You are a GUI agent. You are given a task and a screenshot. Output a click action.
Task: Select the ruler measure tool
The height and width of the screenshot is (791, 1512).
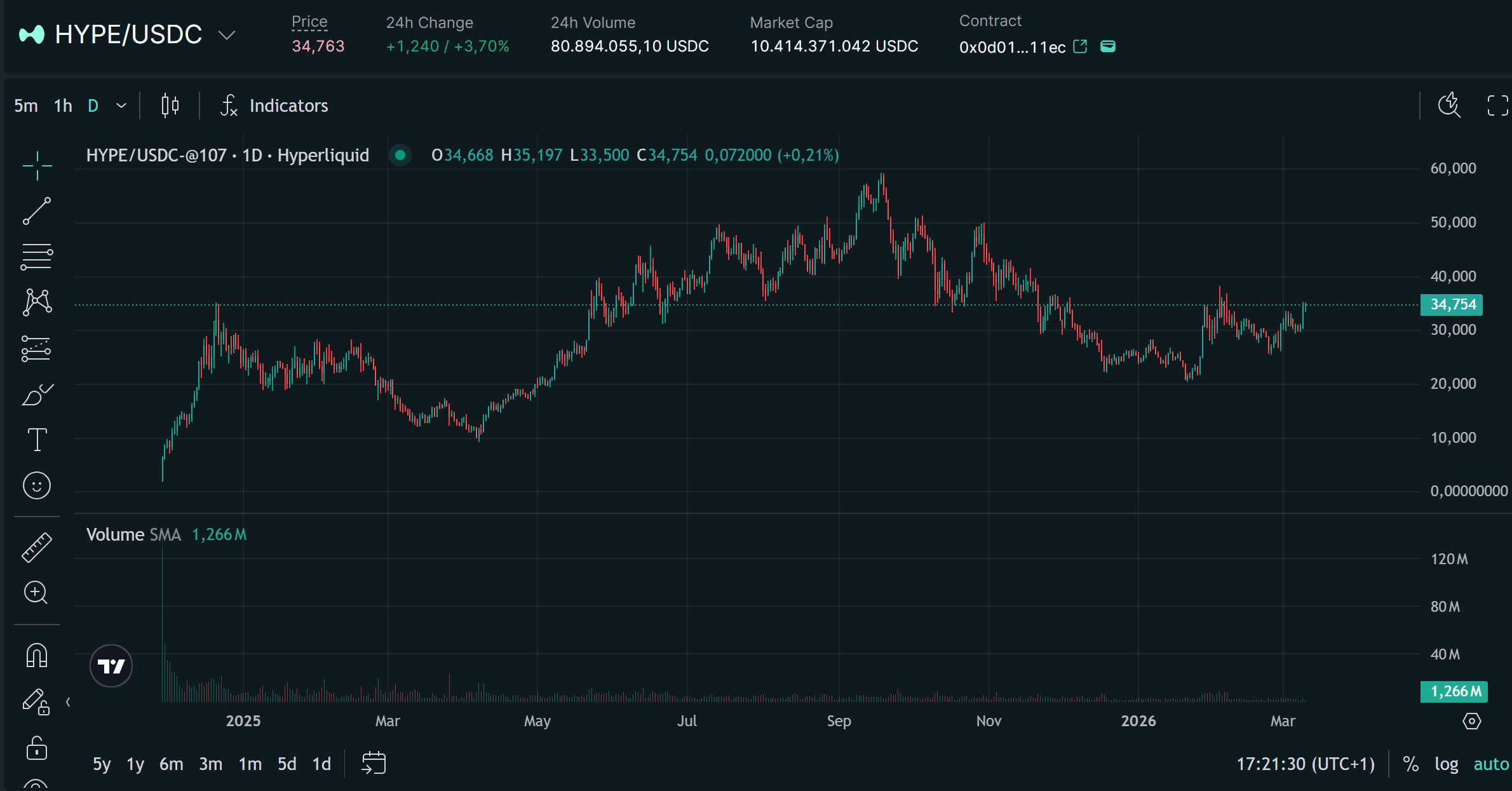click(x=37, y=547)
